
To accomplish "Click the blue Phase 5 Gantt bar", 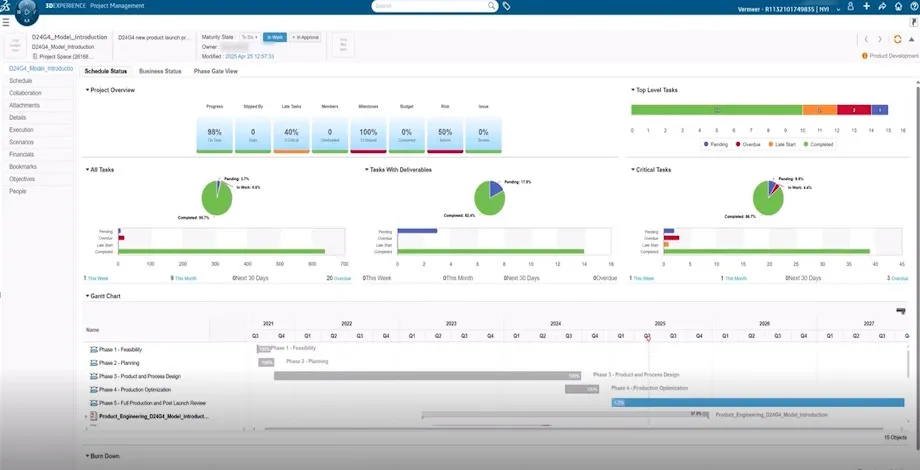I will point(757,403).
